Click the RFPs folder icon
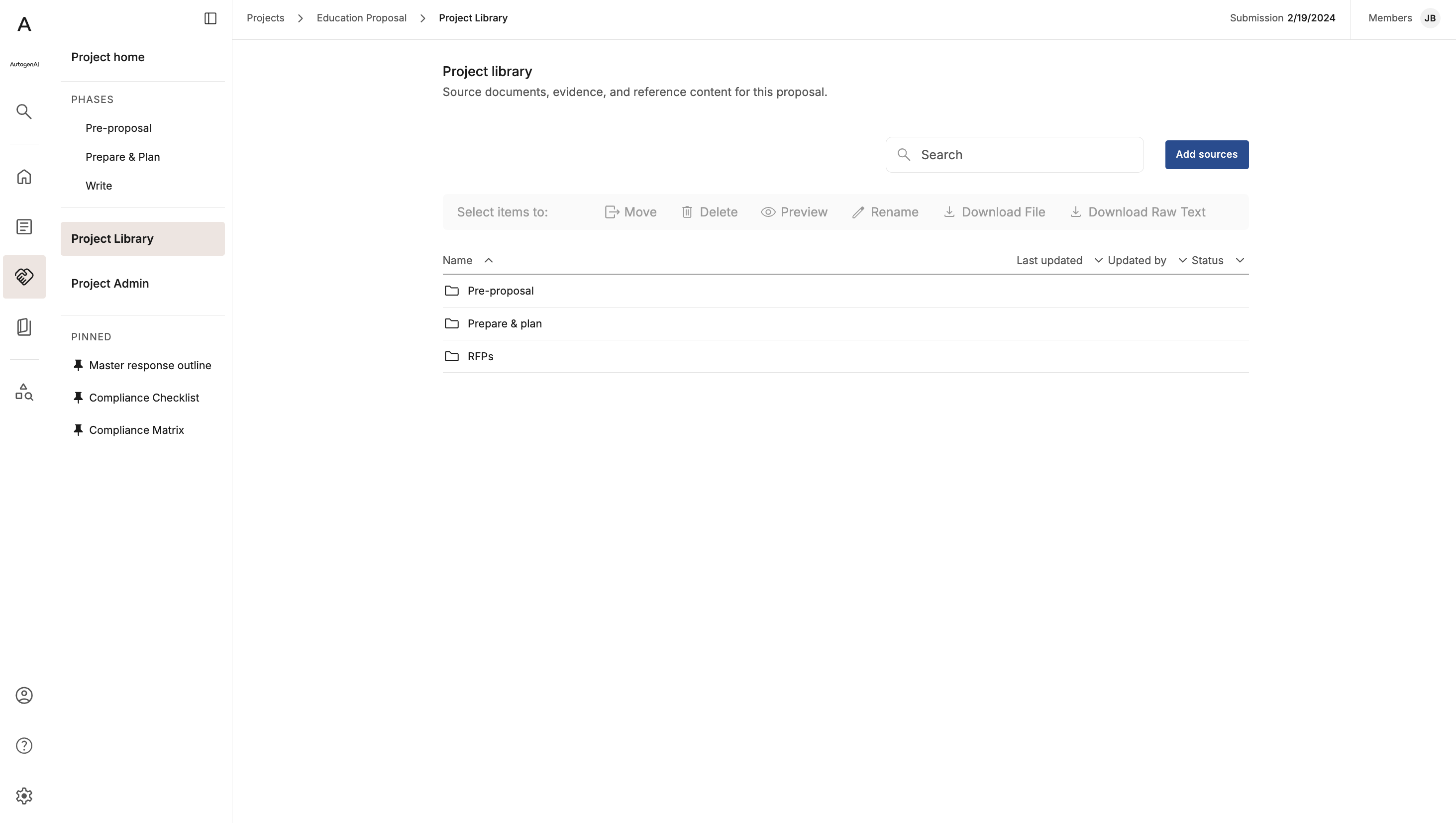The height and width of the screenshot is (823, 1456). 452,356
